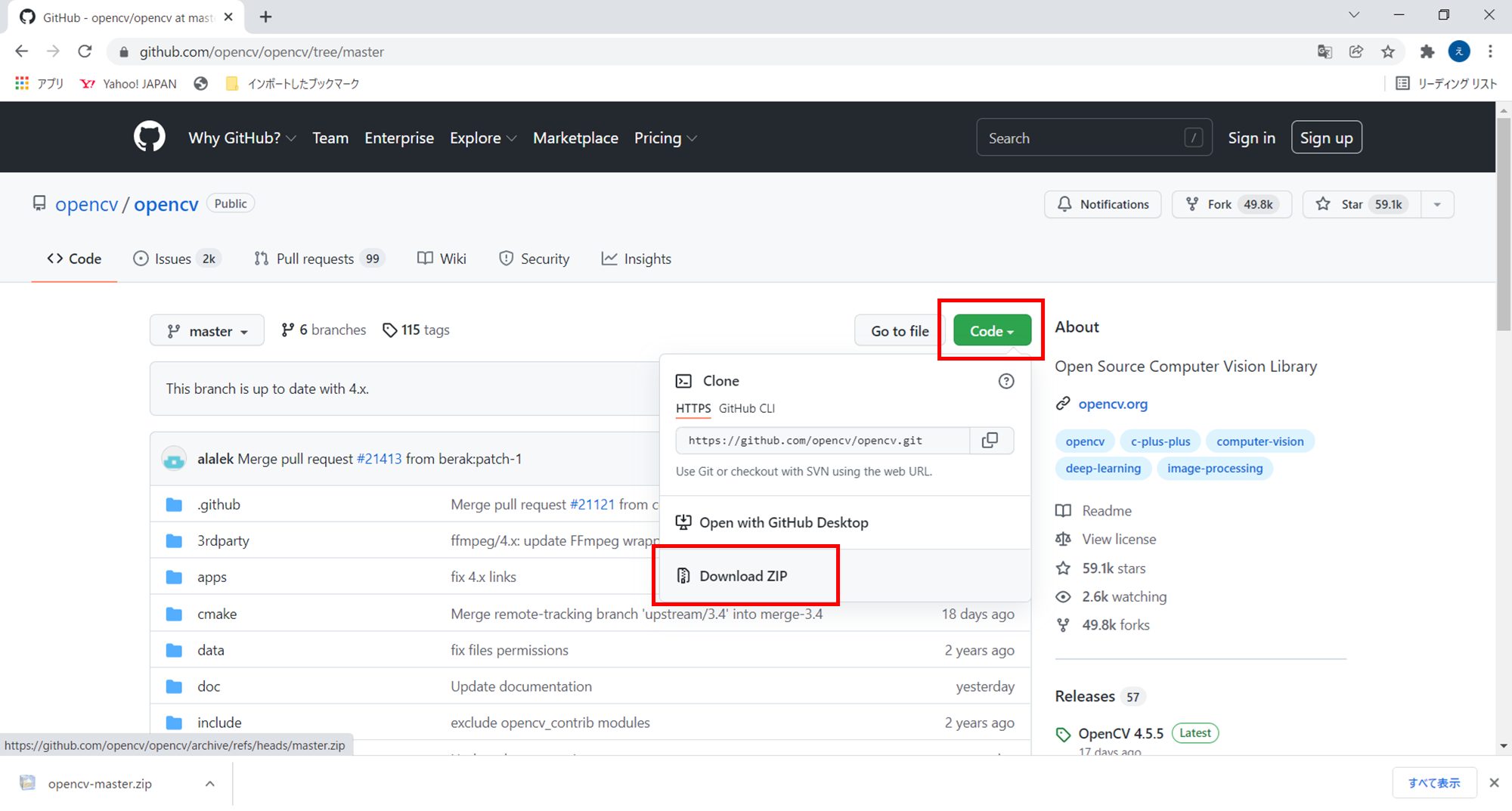This screenshot has height=811, width=1512.
Task: Click the Sign up button
Action: pyautogui.click(x=1326, y=138)
